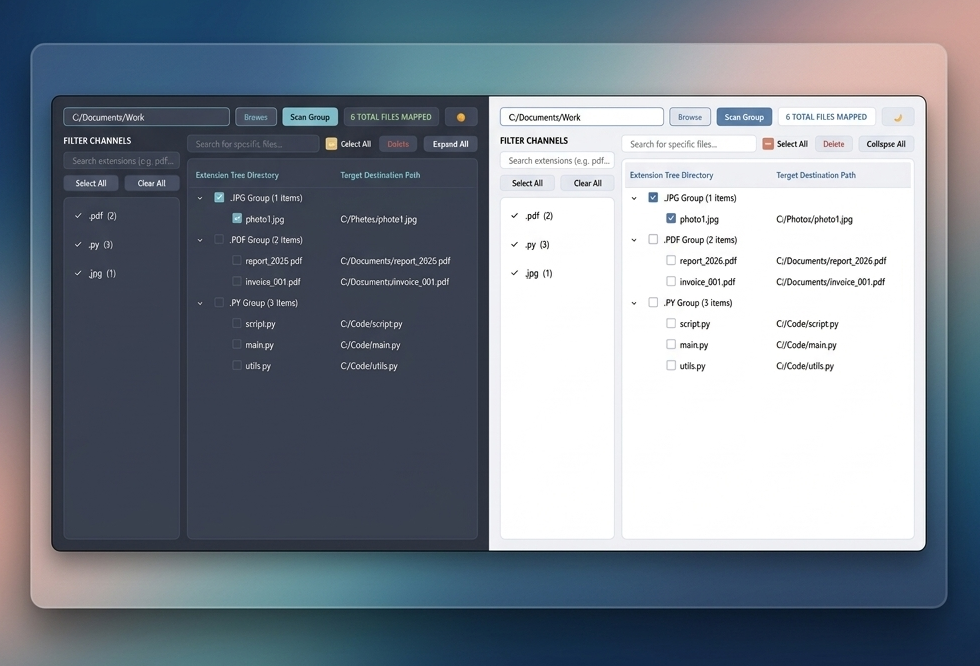This screenshot has height=666, width=980.
Task: Click the moon theme icon in light panel
Action: pyautogui.click(x=898, y=117)
